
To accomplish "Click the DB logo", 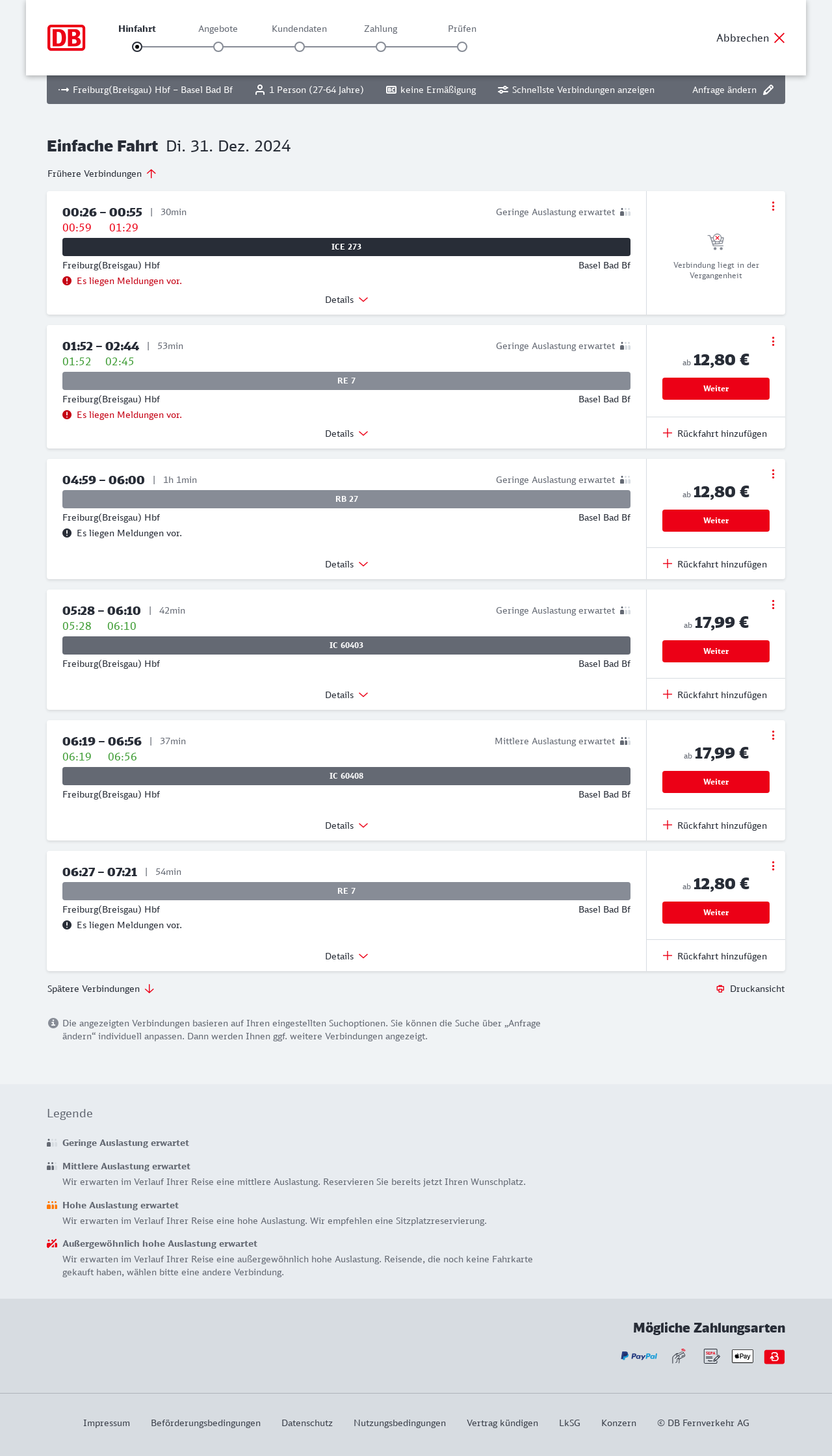I will [x=66, y=38].
